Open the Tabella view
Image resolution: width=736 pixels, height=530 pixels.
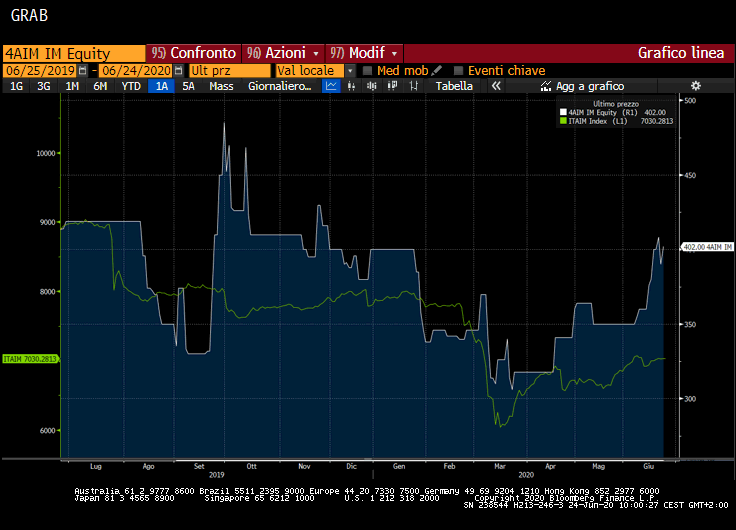pos(454,86)
